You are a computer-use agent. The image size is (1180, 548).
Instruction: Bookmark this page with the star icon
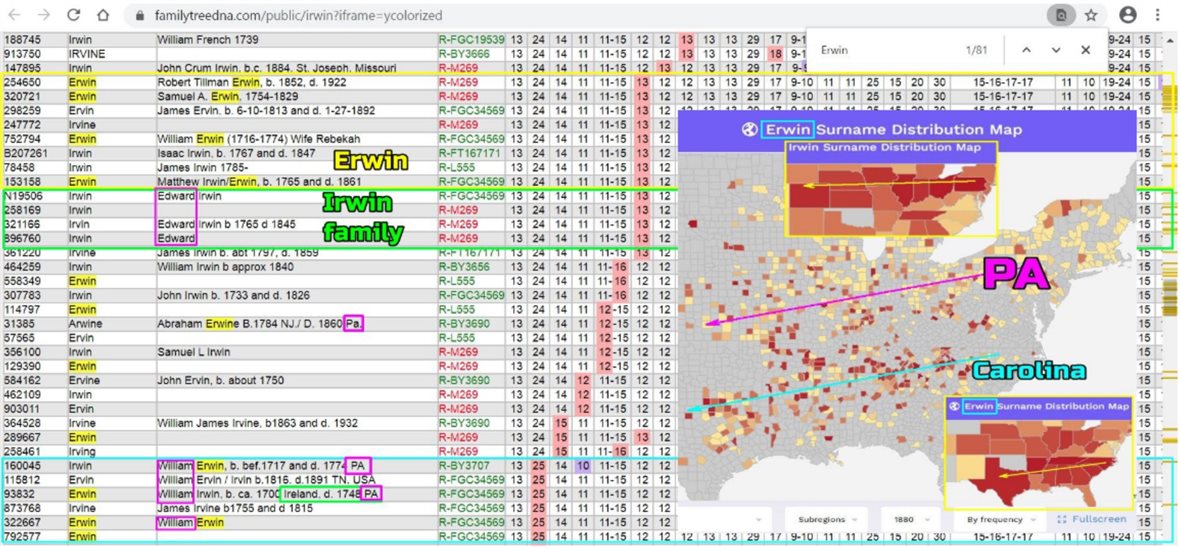(1090, 15)
